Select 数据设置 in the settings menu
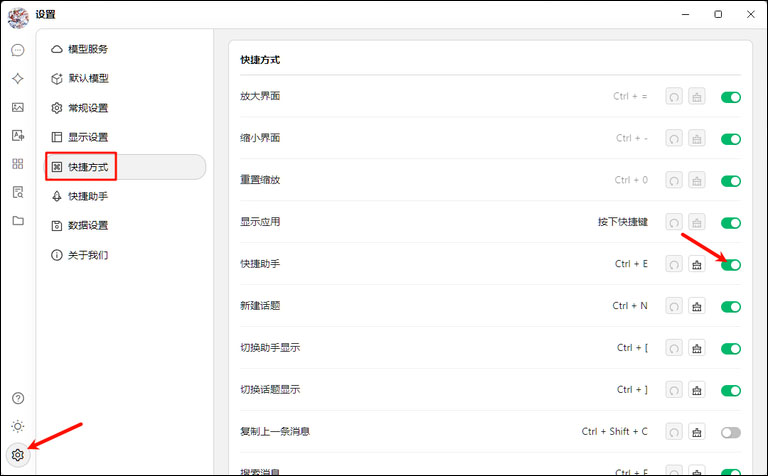 click(88, 225)
